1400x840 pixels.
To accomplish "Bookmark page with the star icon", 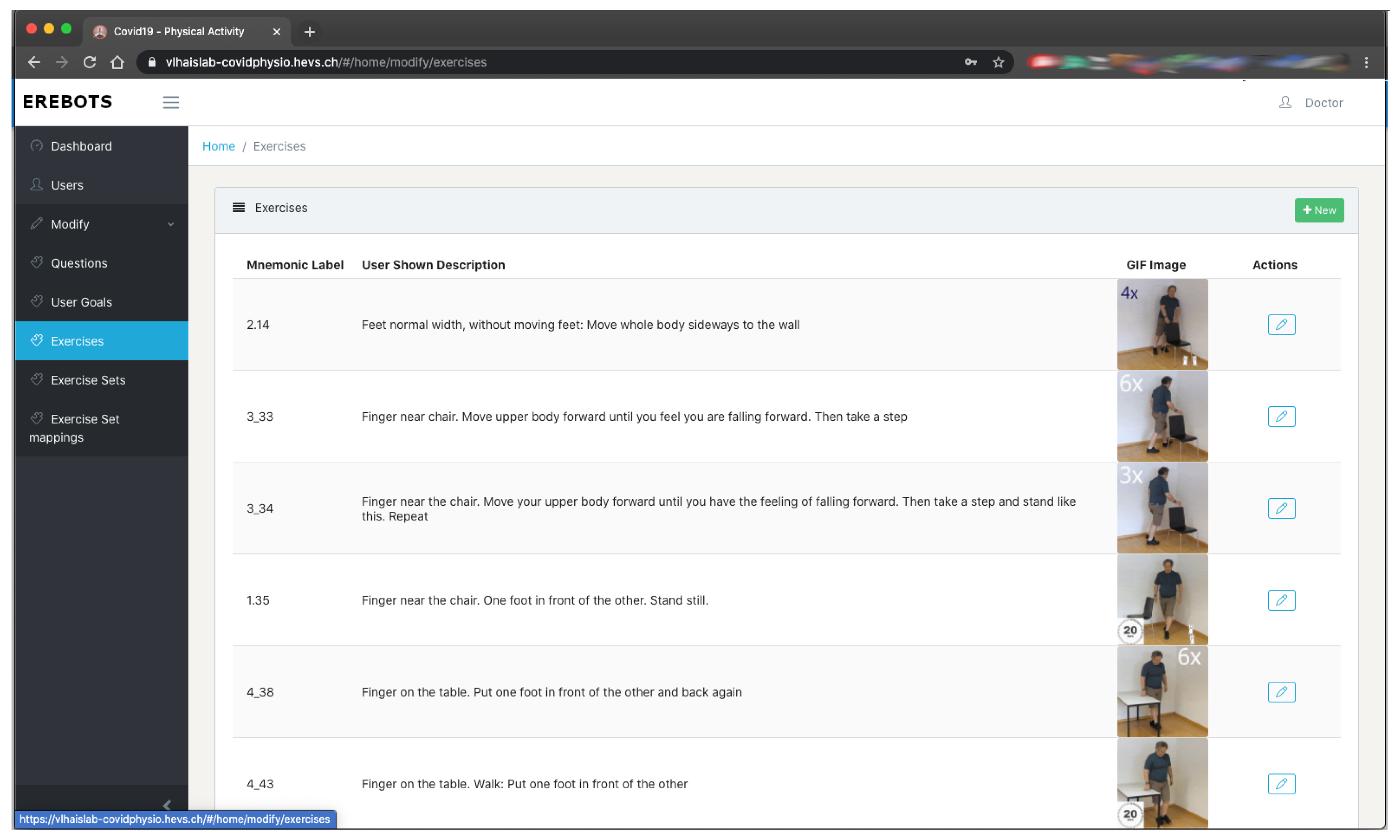I will pyautogui.click(x=998, y=62).
